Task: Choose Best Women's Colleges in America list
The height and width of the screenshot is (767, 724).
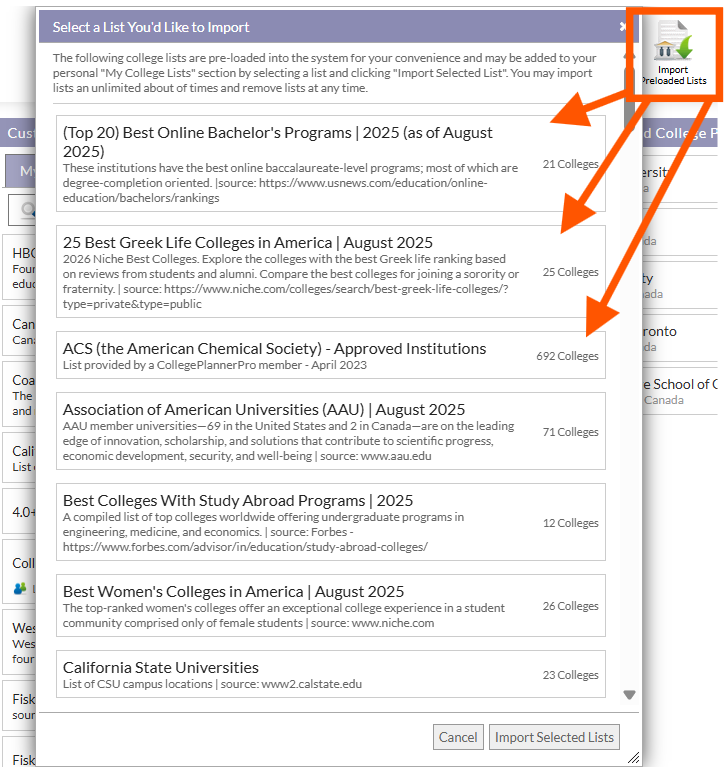Action: coord(330,605)
